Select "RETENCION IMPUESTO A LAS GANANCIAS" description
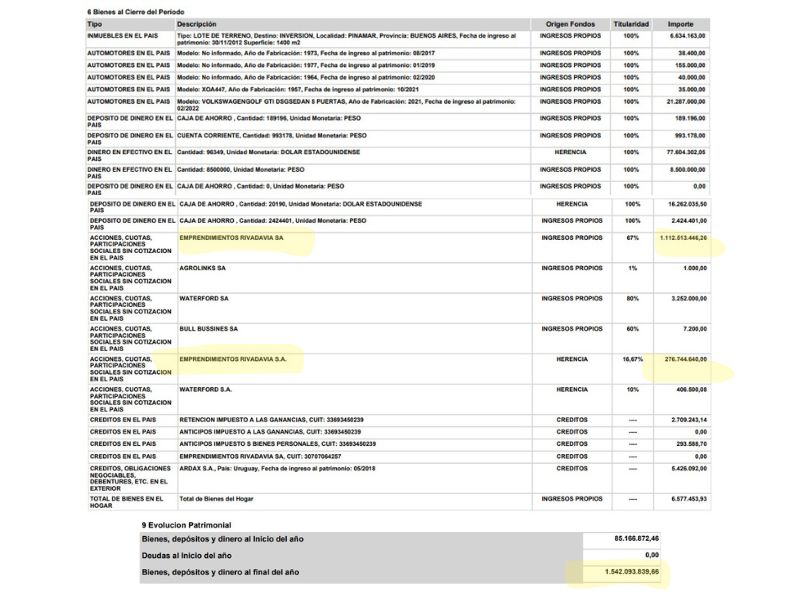Screen dimensions: 800x600 (271, 420)
